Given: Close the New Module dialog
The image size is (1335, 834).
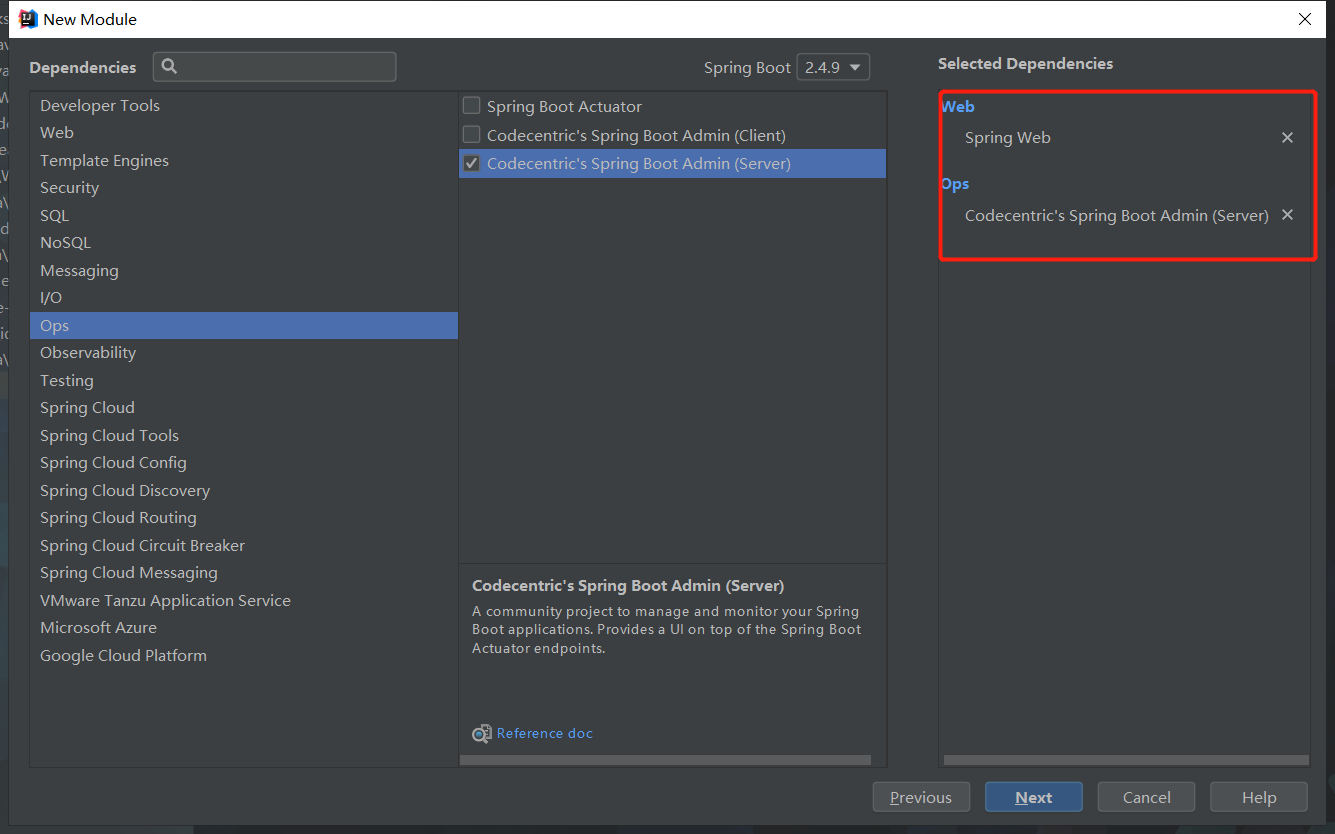Looking at the screenshot, I should click(x=1305, y=19).
